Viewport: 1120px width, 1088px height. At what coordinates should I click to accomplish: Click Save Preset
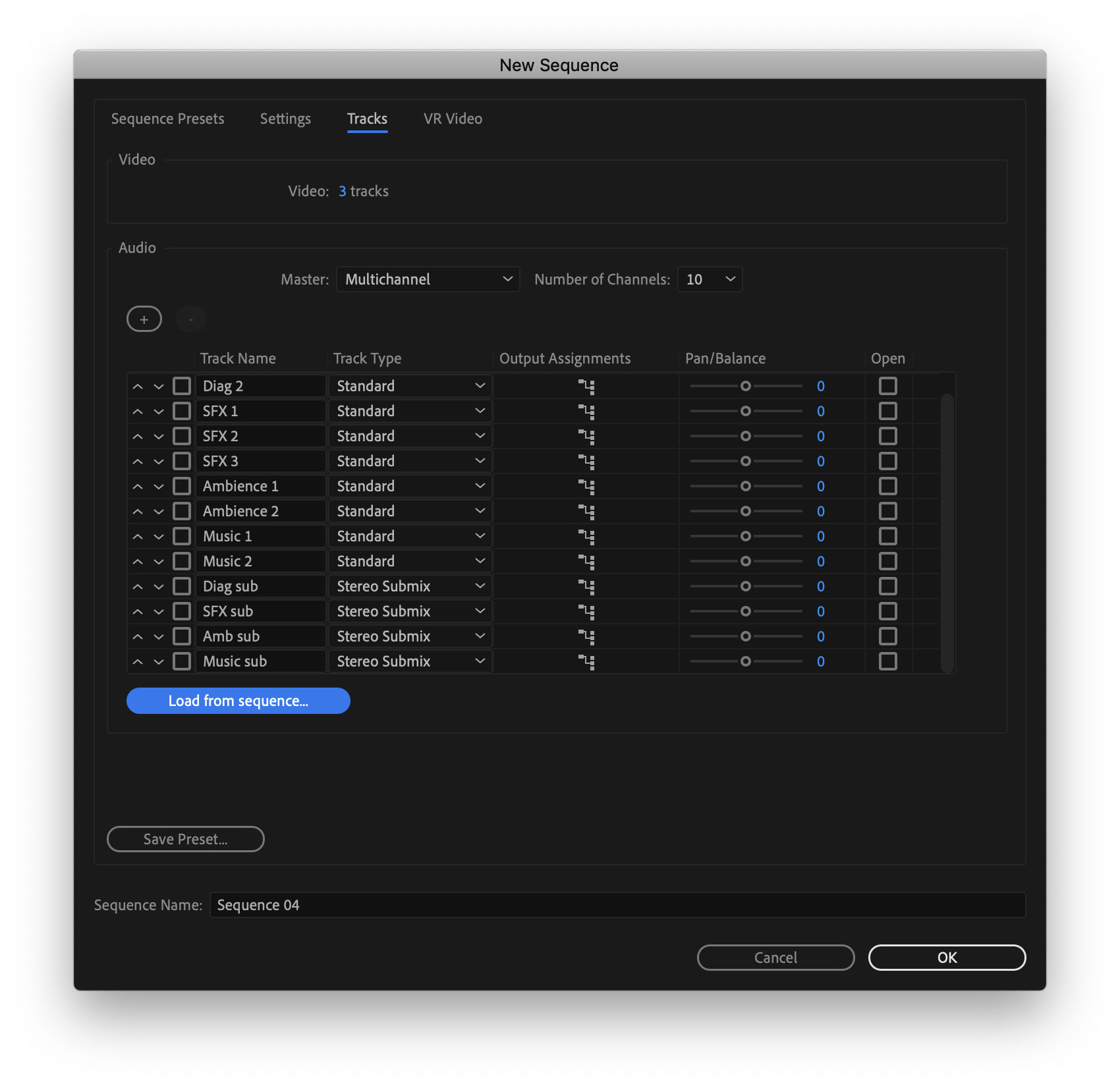coord(185,838)
